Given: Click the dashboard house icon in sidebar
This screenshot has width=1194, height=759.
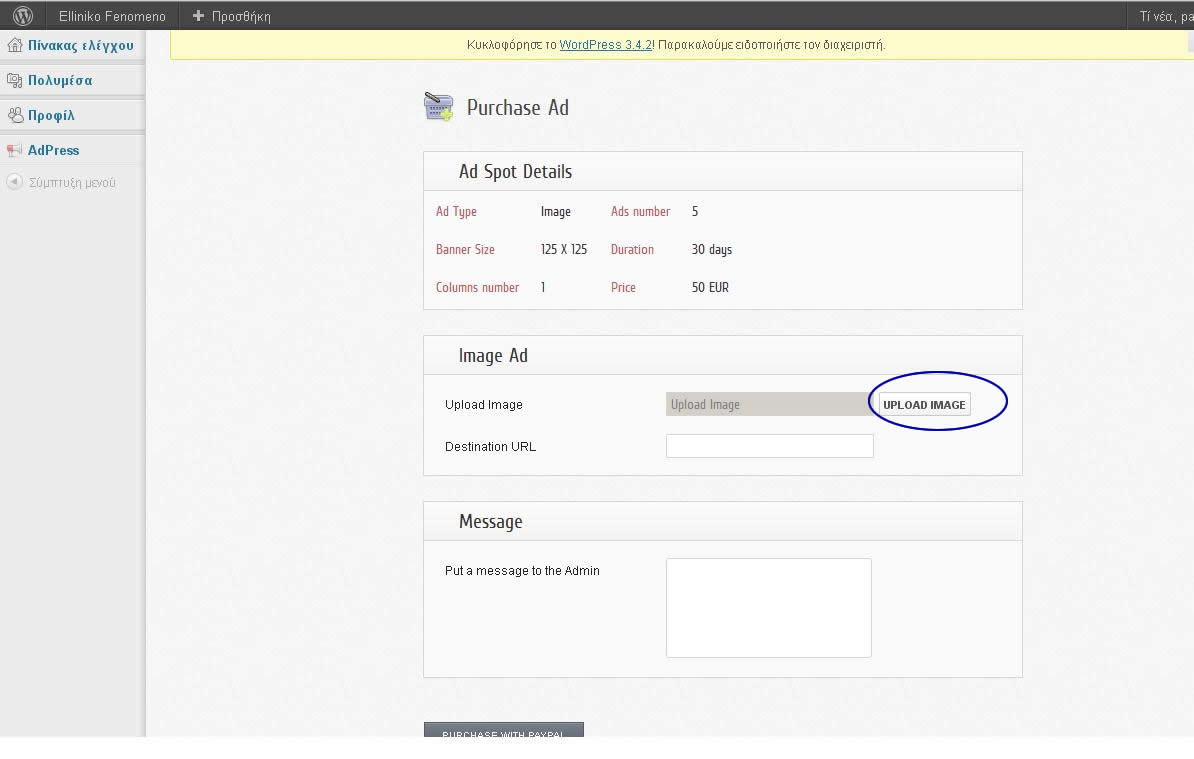Looking at the screenshot, I should coord(14,45).
